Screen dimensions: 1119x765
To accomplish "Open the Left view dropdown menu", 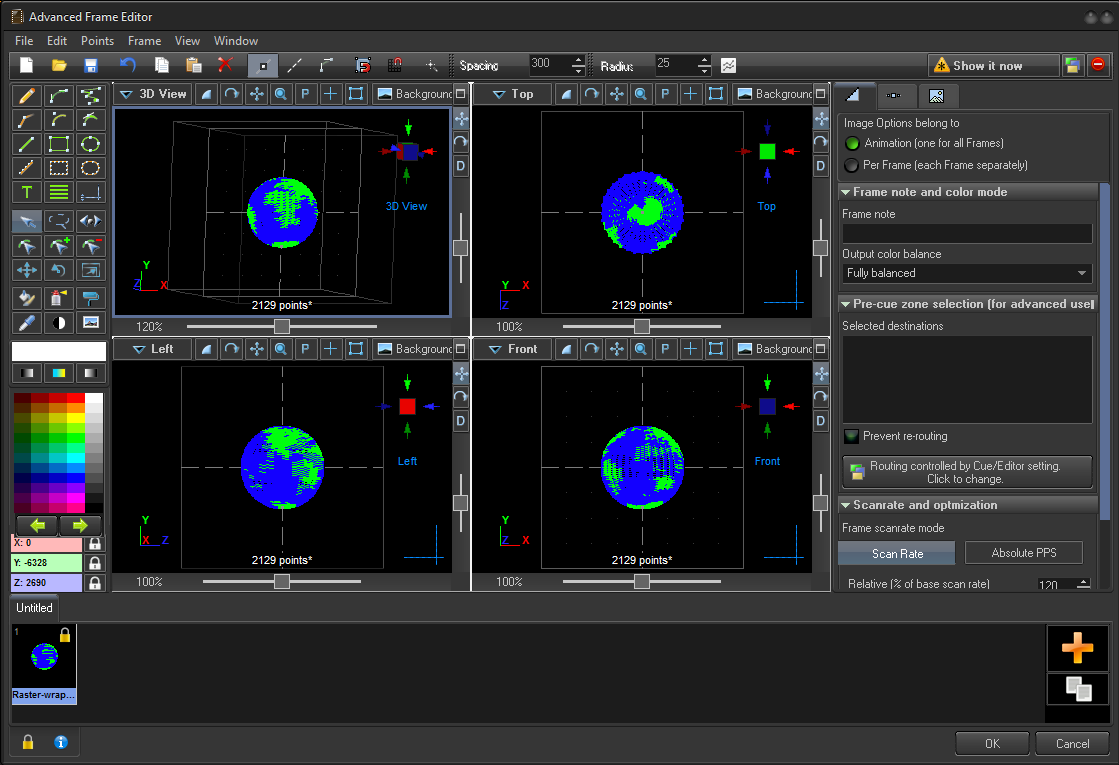I will click(x=154, y=349).
